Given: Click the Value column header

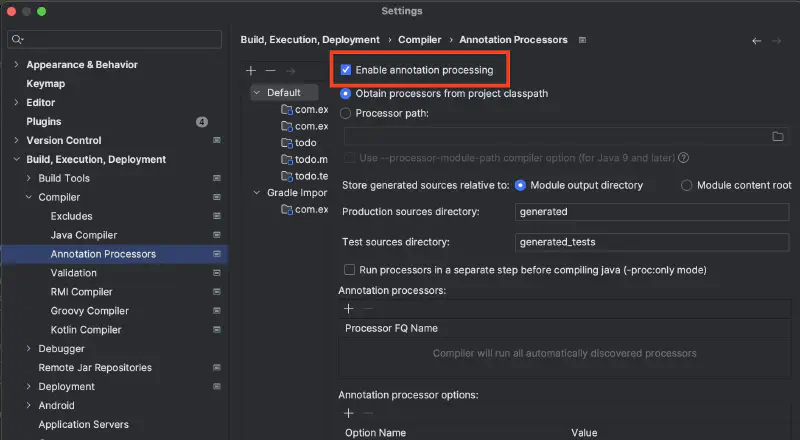Looking at the screenshot, I should point(584,432).
